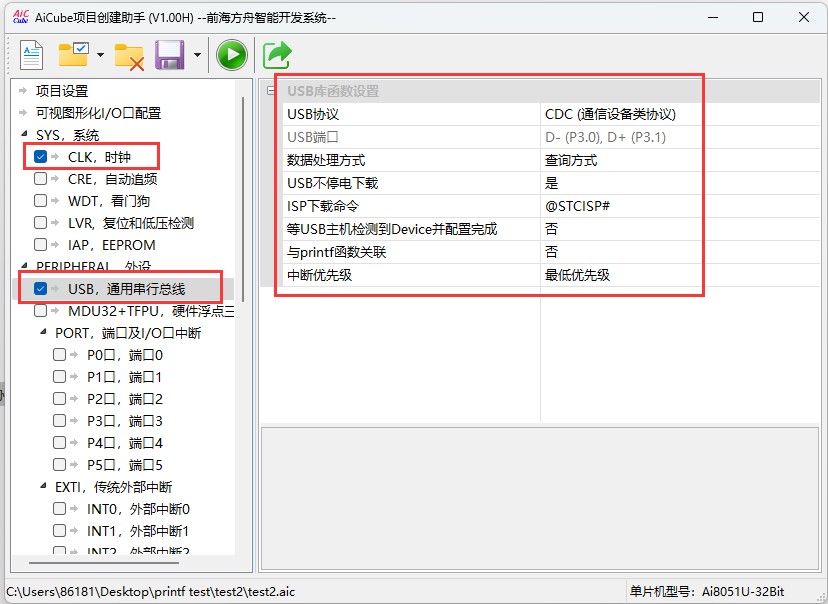This screenshot has width=828, height=604.
Task: Click the USB协议 property label
Action: pyautogui.click(x=313, y=114)
